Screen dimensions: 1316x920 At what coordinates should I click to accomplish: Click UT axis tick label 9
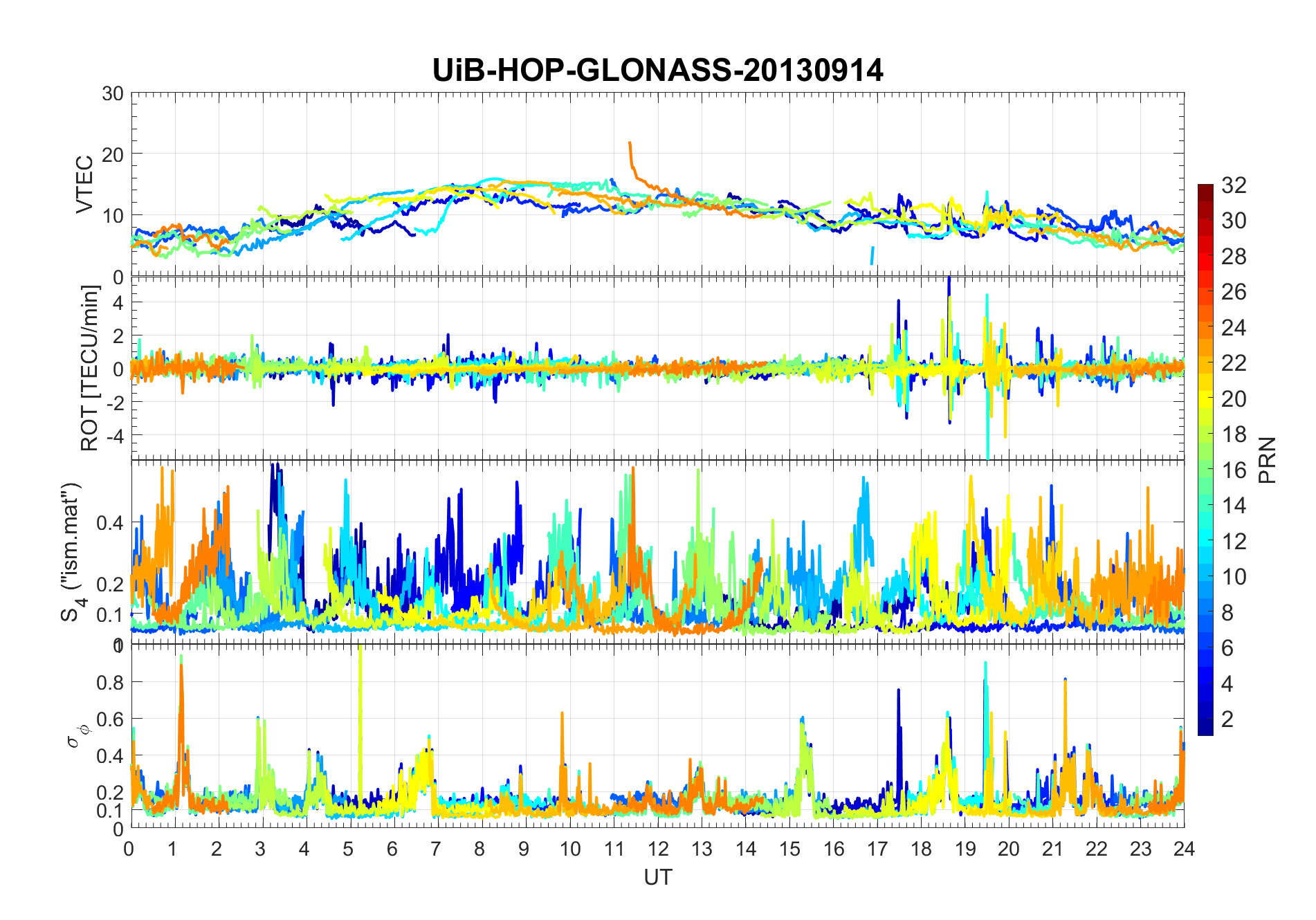click(524, 849)
